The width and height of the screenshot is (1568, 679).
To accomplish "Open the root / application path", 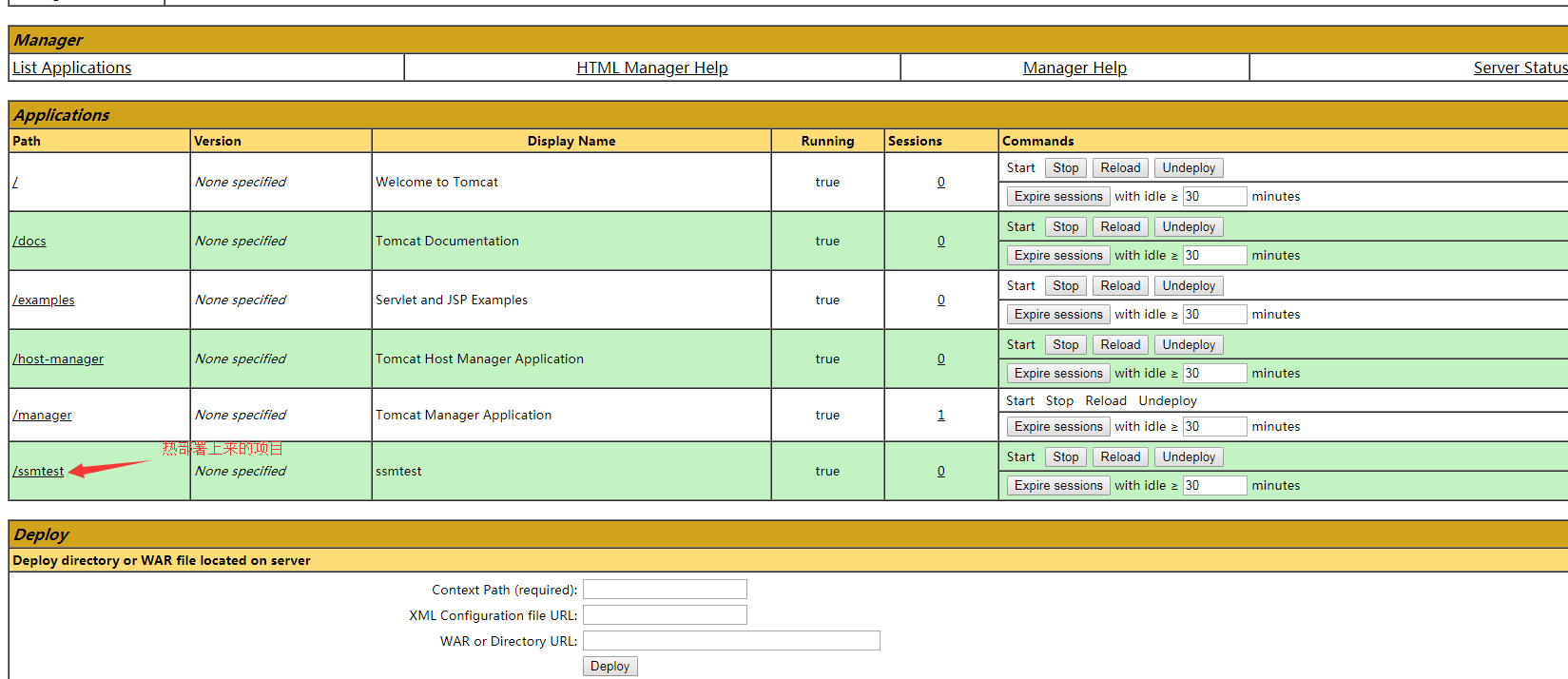I will 15,182.
